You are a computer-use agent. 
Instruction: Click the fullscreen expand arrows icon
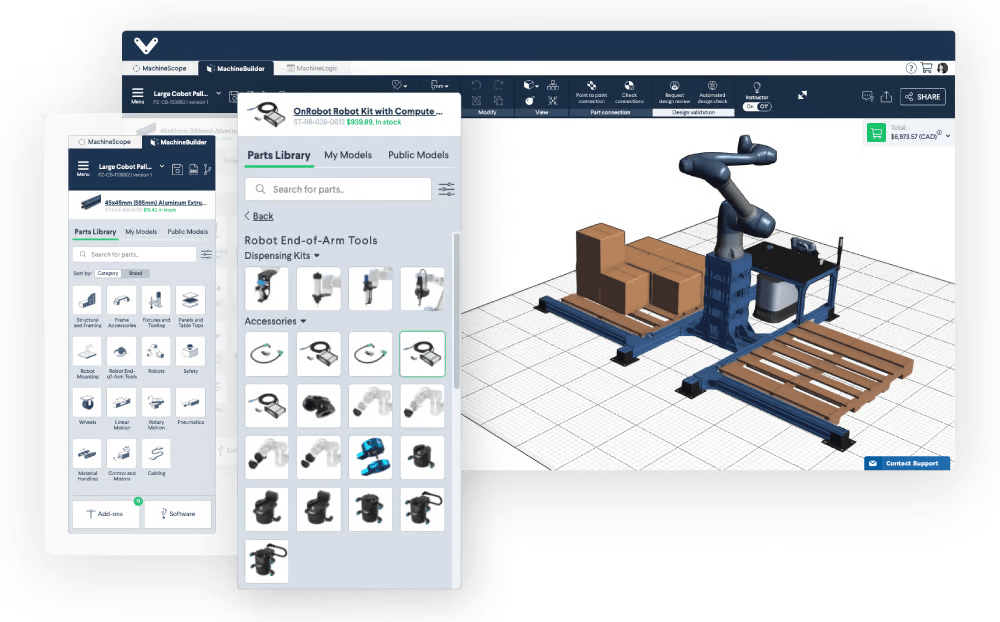(x=802, y=95)
